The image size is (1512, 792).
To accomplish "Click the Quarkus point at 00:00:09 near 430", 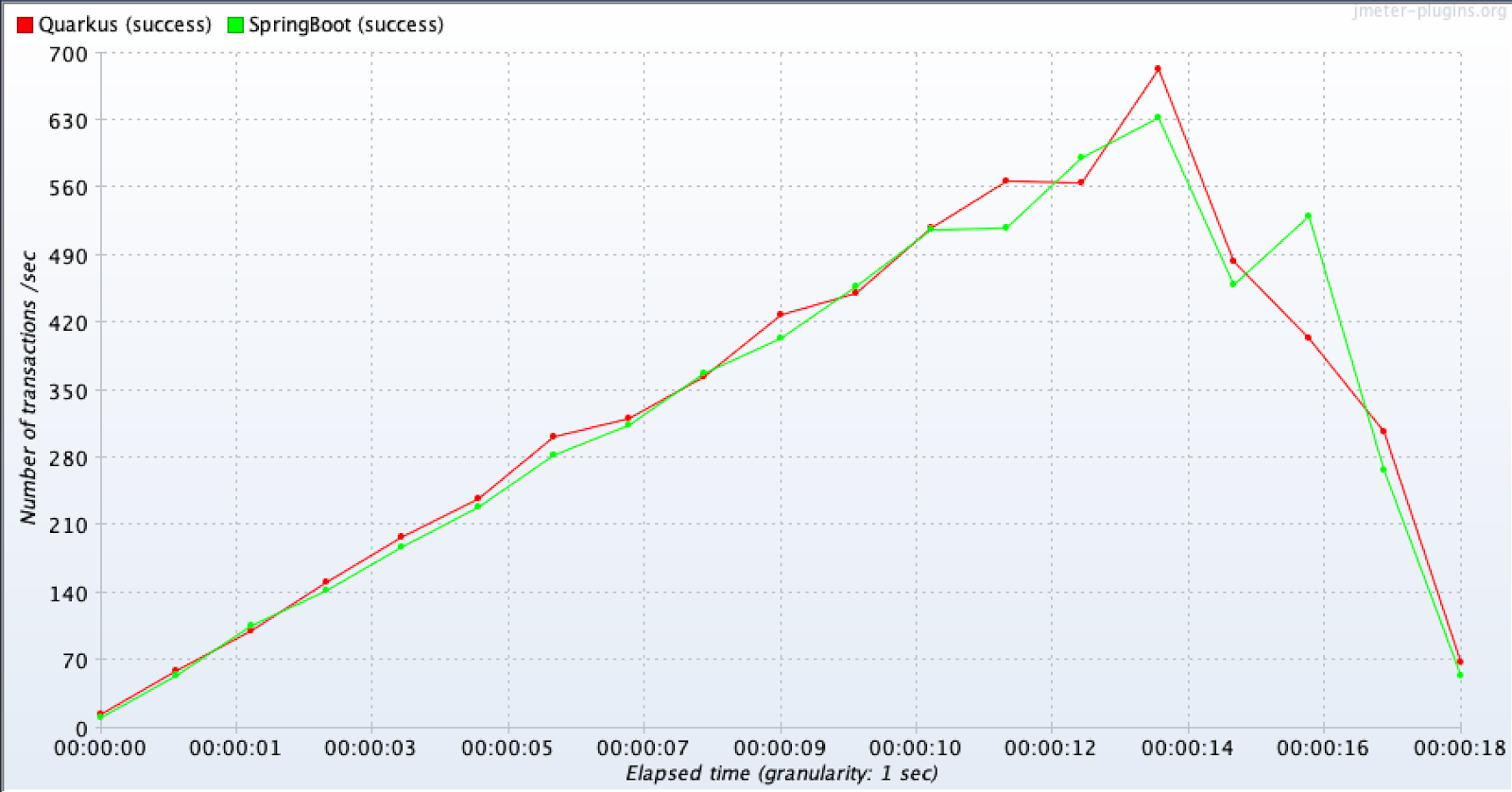I will click(781, 315).
